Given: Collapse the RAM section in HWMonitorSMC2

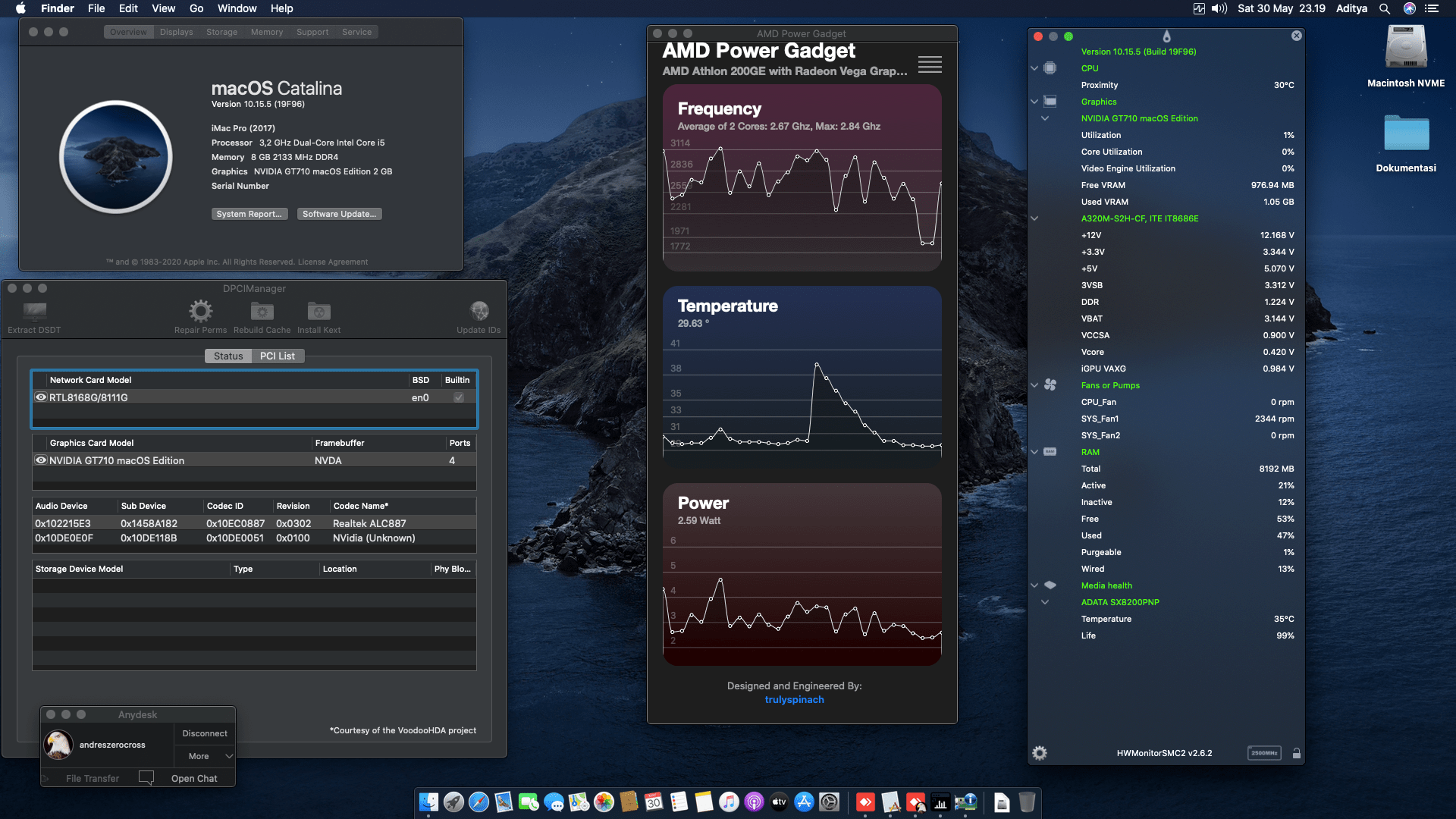Looking at the screenshot, I should point(1034,452).
